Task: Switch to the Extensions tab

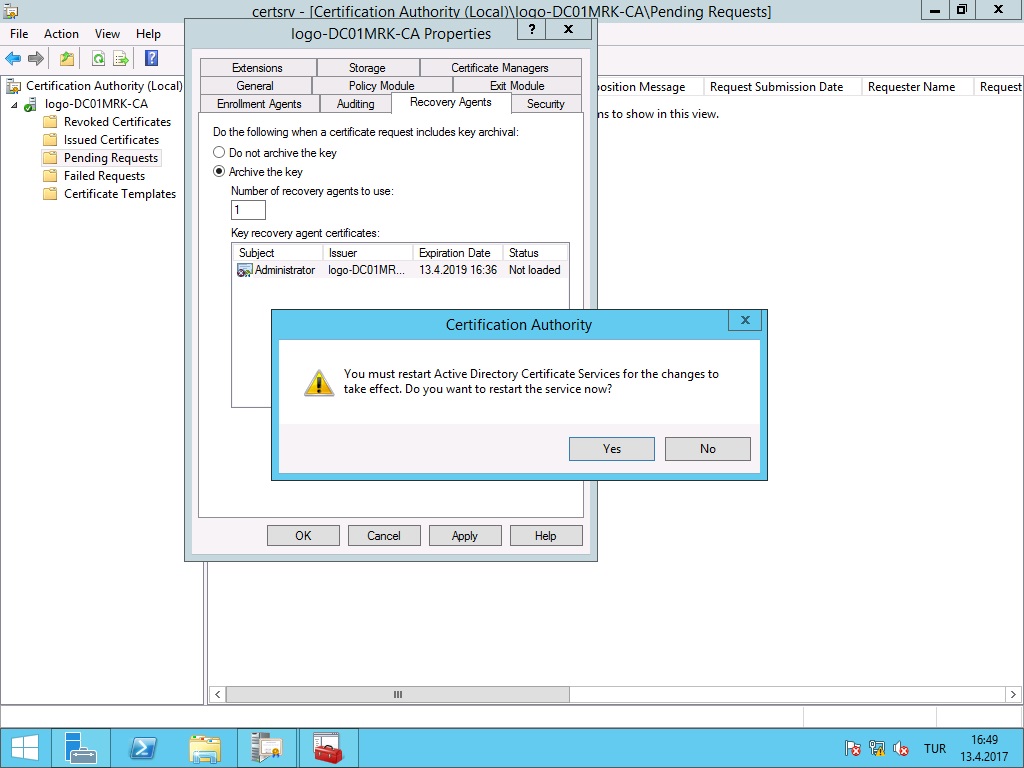Action: [x=258, y=68]
